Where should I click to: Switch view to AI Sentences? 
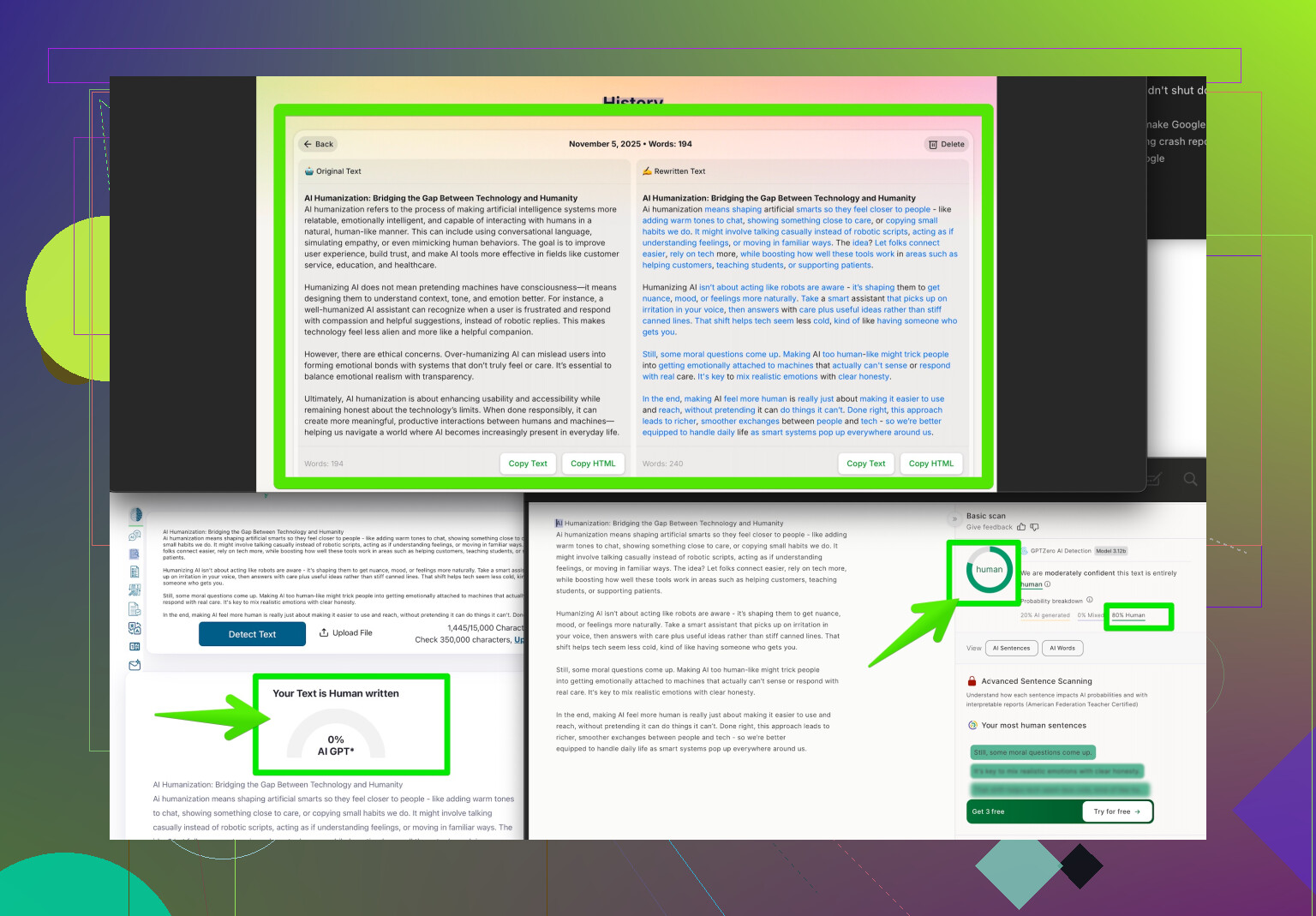(x=1011, y=648)
